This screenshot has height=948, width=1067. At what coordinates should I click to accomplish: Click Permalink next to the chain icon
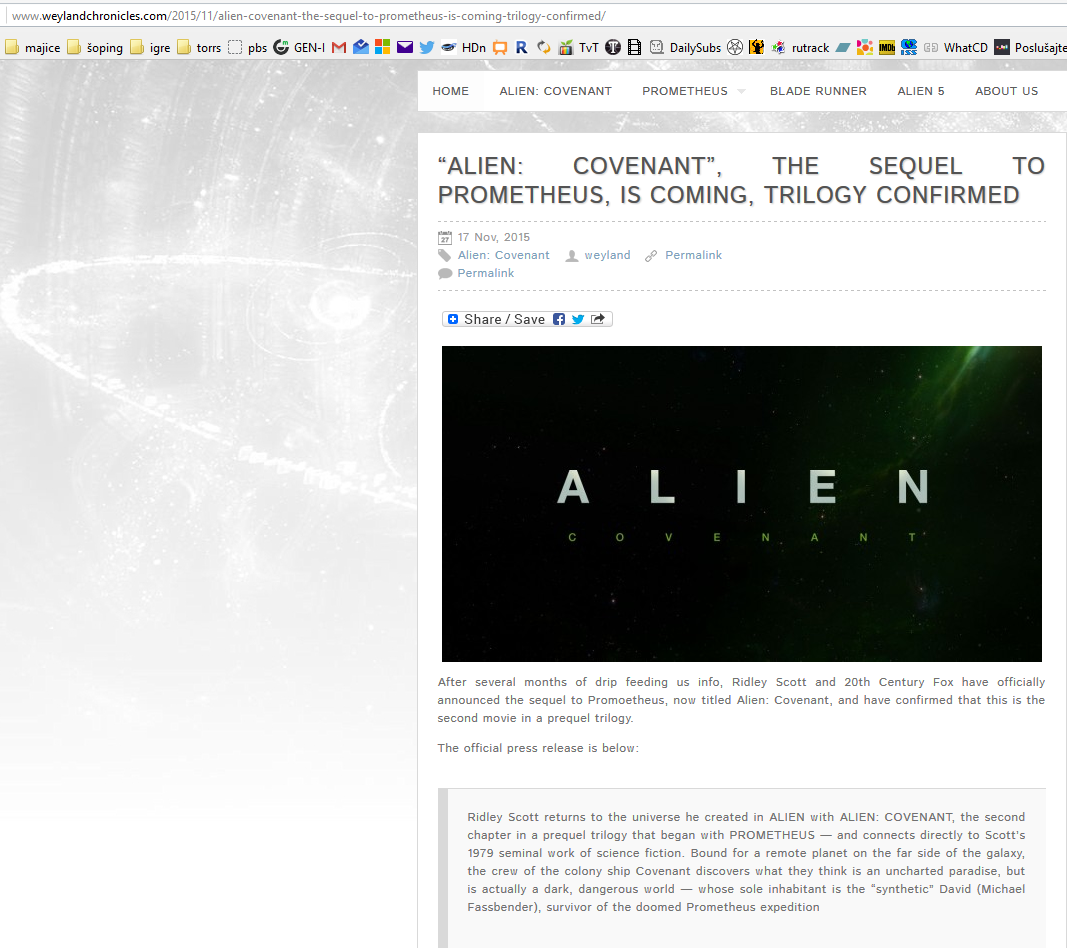pos(693,255)
